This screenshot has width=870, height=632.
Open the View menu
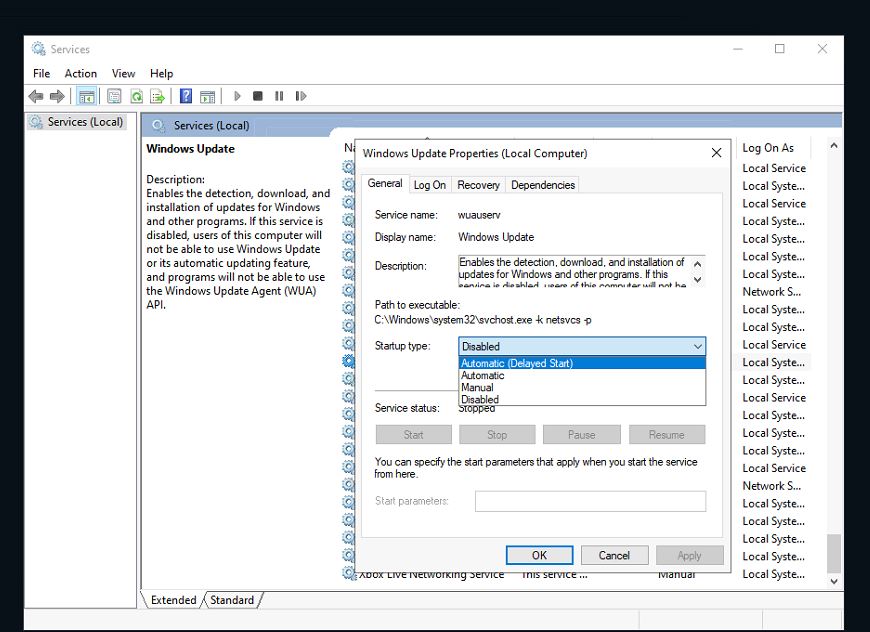pyautogui.click(x=123, y=73)
